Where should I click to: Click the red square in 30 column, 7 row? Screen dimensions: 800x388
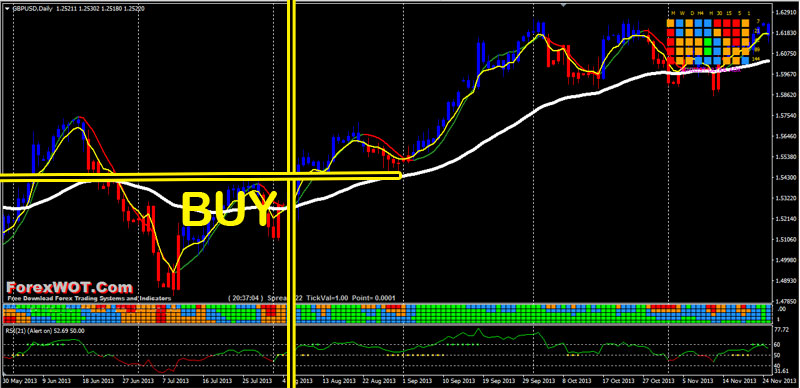tap(717, 23)
